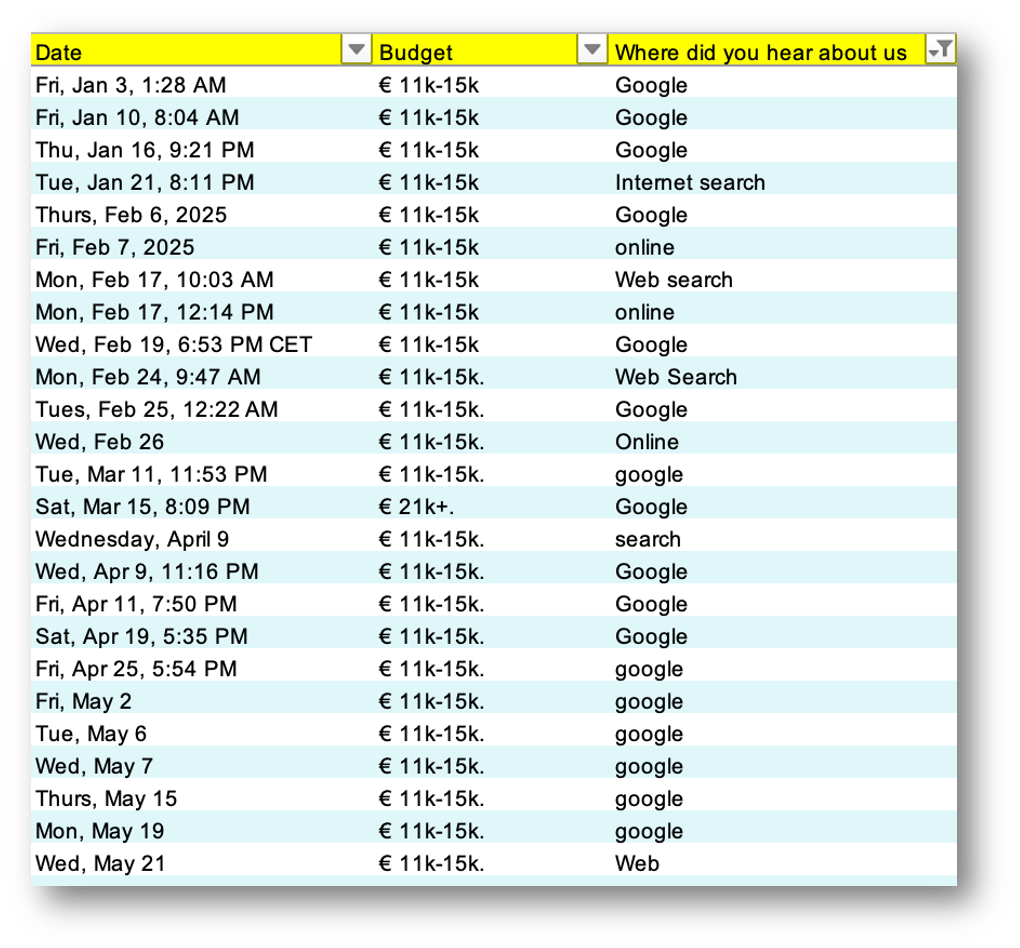Select the 'Internet search' cell
The height and width of the screenshot is (948, 1020).
point(690,182)
